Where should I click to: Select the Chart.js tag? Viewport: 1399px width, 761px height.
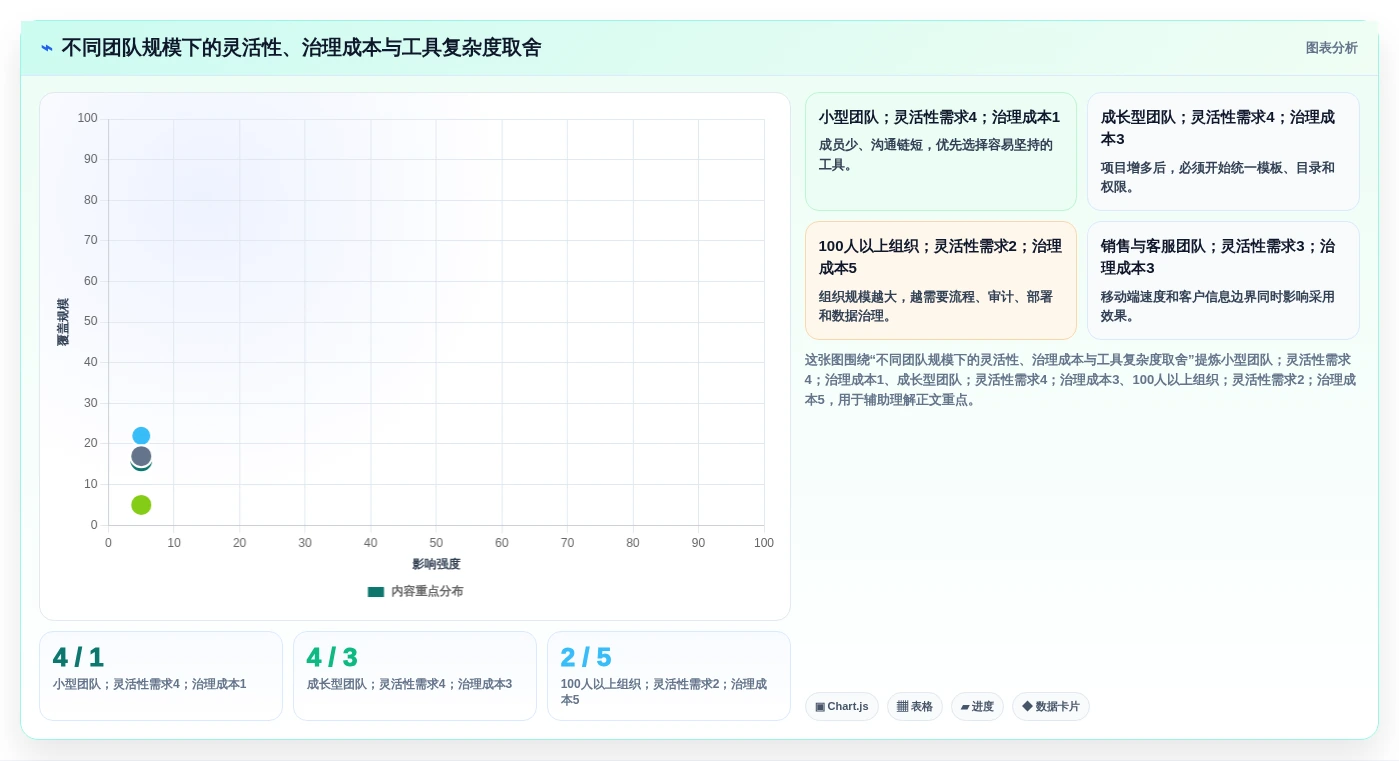pyautogui.click(x=842, y=707)
